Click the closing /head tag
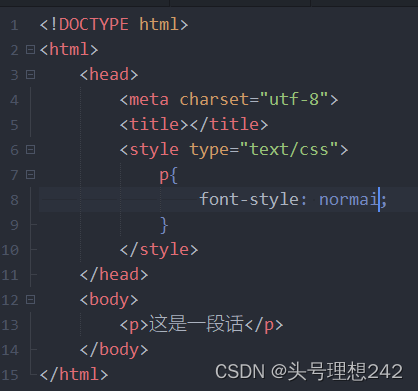Screen dimensions: 418x391 tap(114, 275)
